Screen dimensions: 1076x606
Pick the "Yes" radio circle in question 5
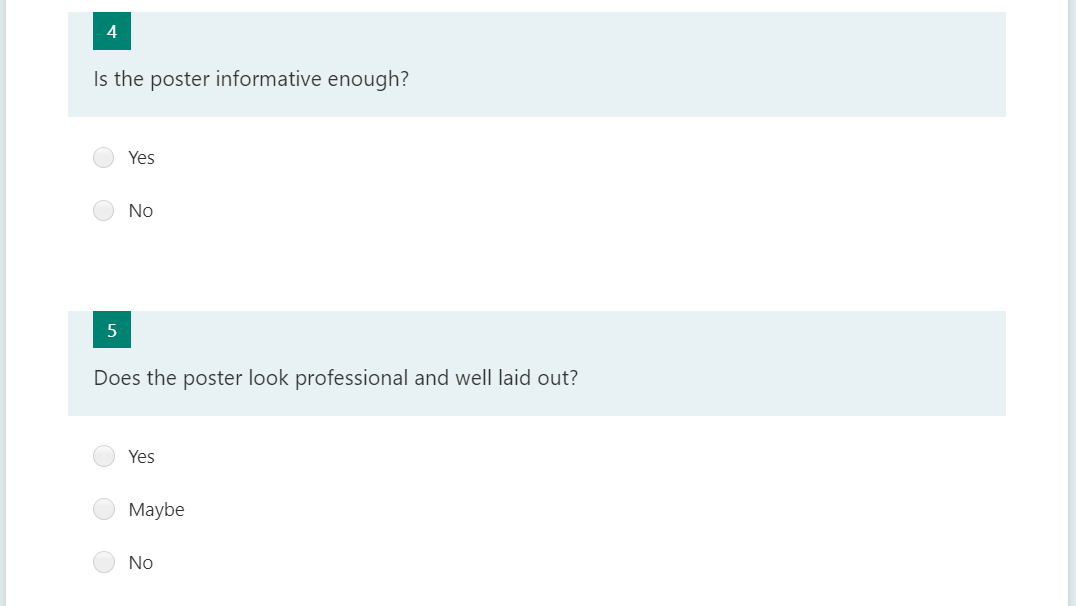tap(104, 457)
